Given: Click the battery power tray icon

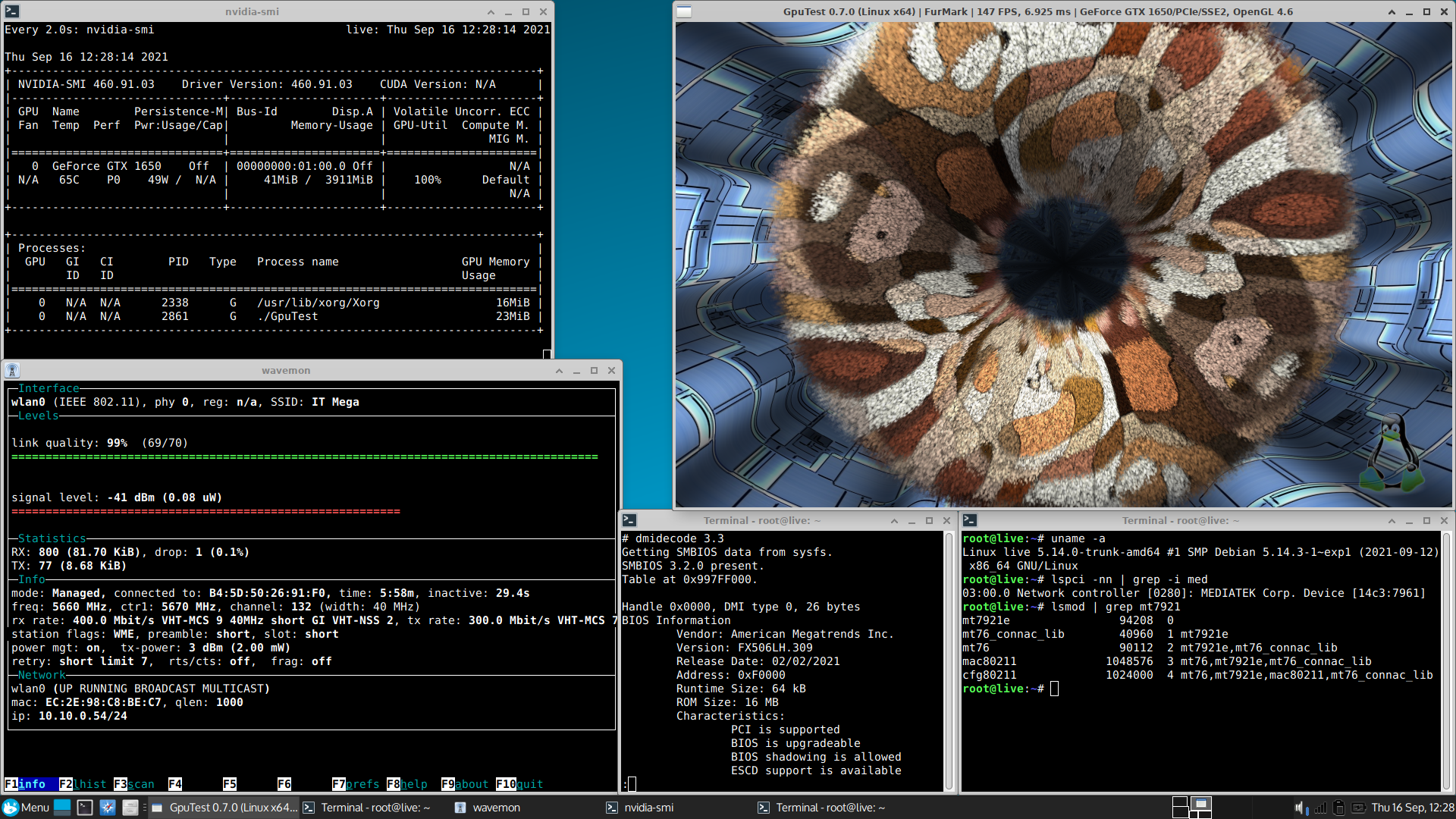Looking at the screenshot, I should coord(1358,808).
